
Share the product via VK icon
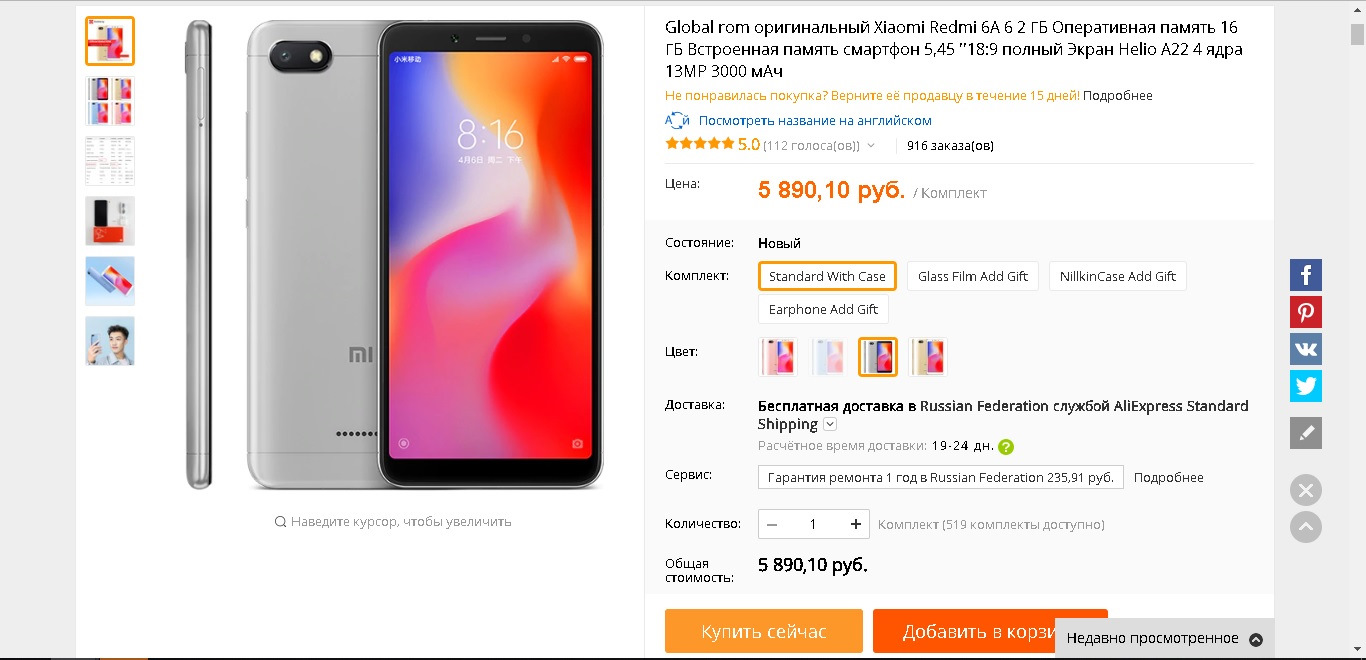click(1306, 349)
